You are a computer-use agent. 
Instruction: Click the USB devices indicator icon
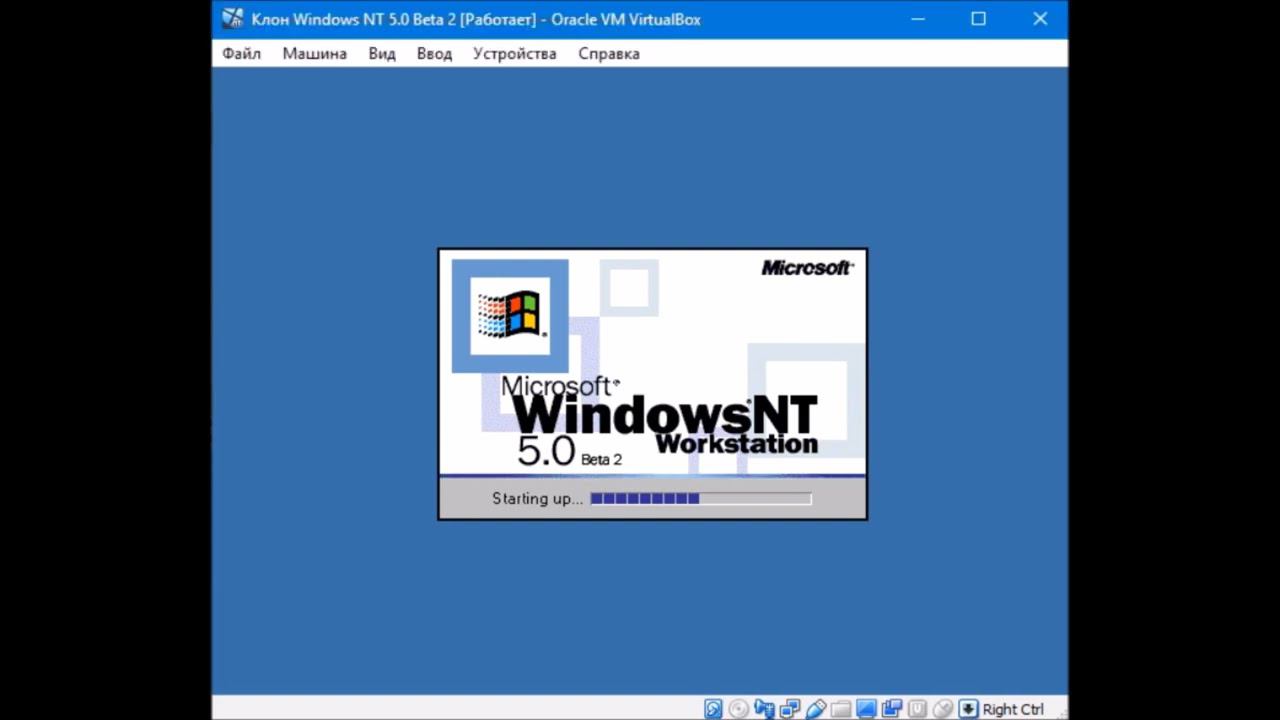click(x=816, y=709)
